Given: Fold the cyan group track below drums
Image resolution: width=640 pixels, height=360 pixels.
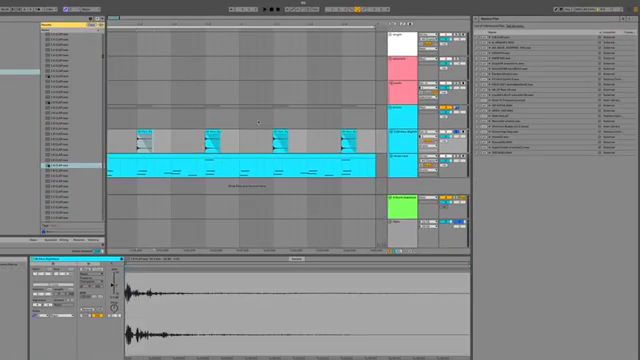Looking at the screenshot, I should click(x=390, y=132).
